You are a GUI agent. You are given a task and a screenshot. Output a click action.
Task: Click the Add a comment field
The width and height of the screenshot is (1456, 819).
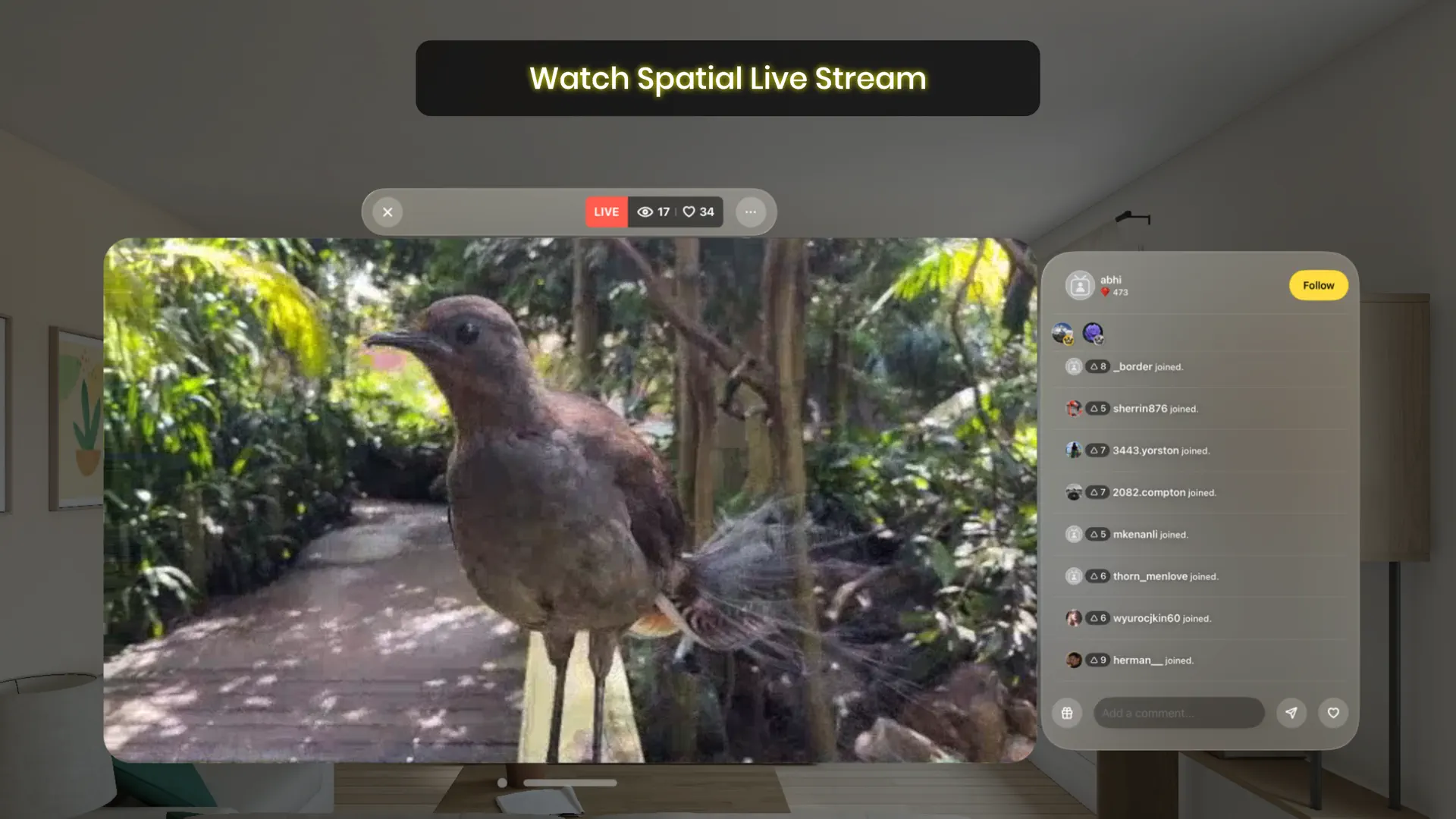pos(1178,713)
